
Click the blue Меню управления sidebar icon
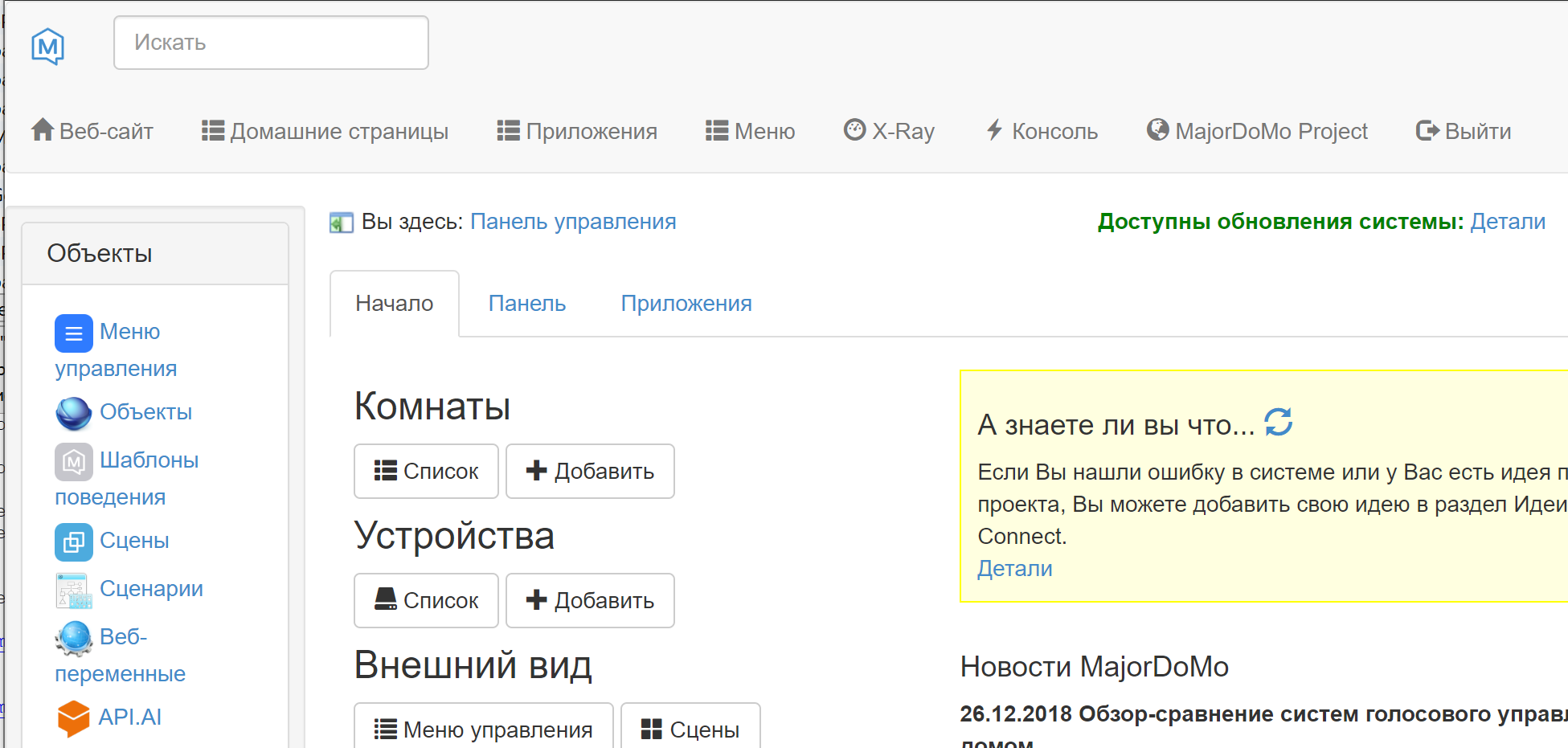coord(73,333)
